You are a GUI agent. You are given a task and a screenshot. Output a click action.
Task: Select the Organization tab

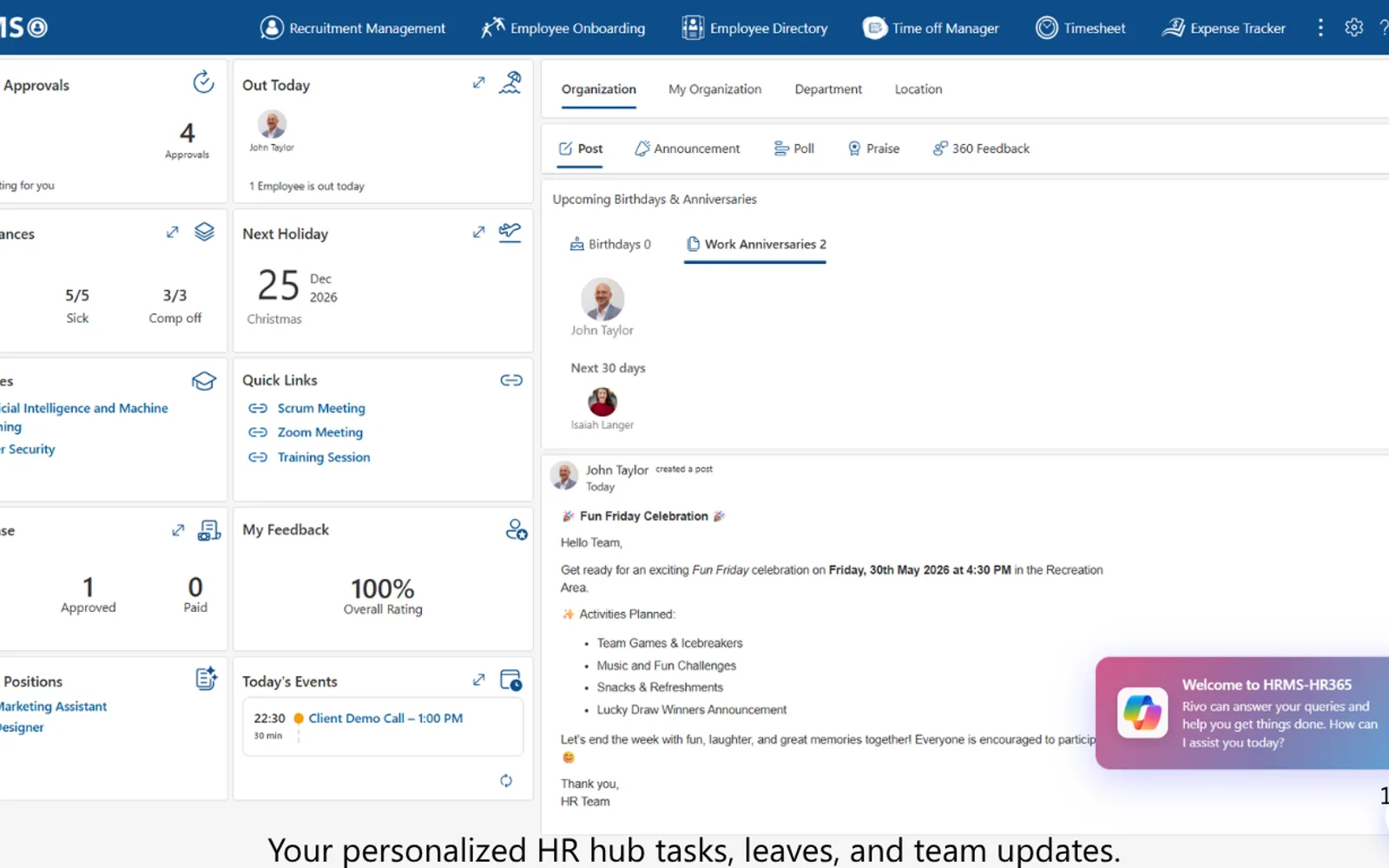(598, 89)
